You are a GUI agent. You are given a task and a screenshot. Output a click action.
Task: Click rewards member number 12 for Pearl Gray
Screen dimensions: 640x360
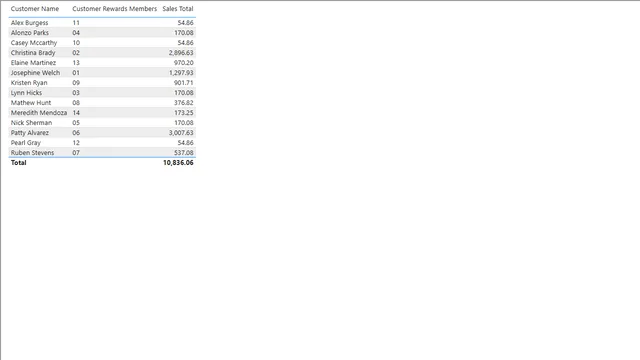click(x=76, y=143)
